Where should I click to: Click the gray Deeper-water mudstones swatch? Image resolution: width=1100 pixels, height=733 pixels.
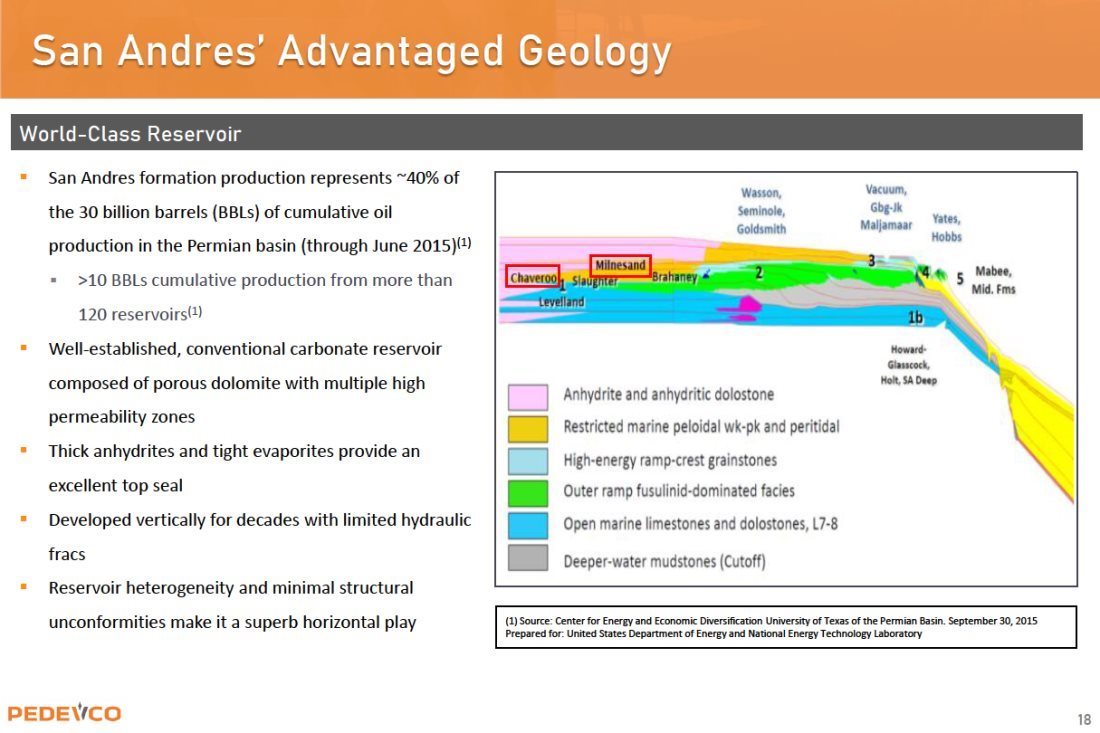528,558
